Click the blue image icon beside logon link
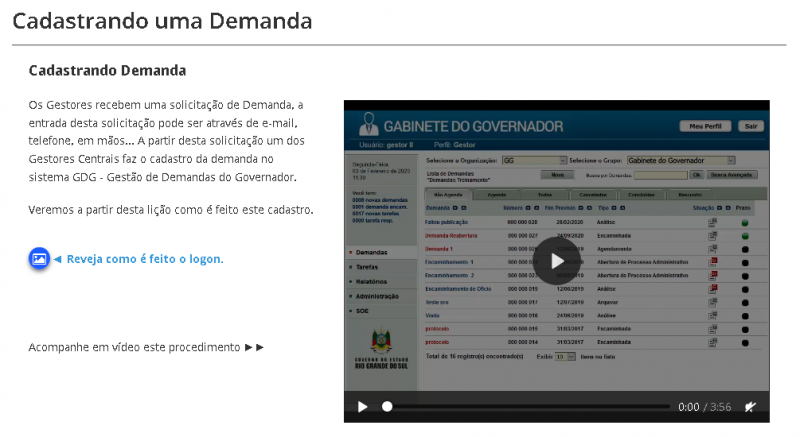Viewport: 800px width, 437px height. click(39, 259)
